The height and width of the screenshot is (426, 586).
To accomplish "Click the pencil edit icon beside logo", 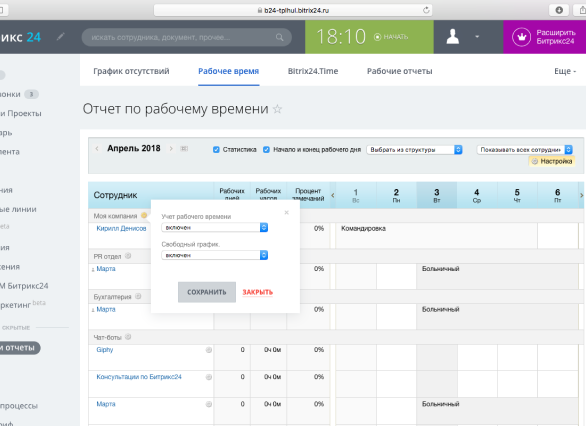I will click(x=61, y=37).
